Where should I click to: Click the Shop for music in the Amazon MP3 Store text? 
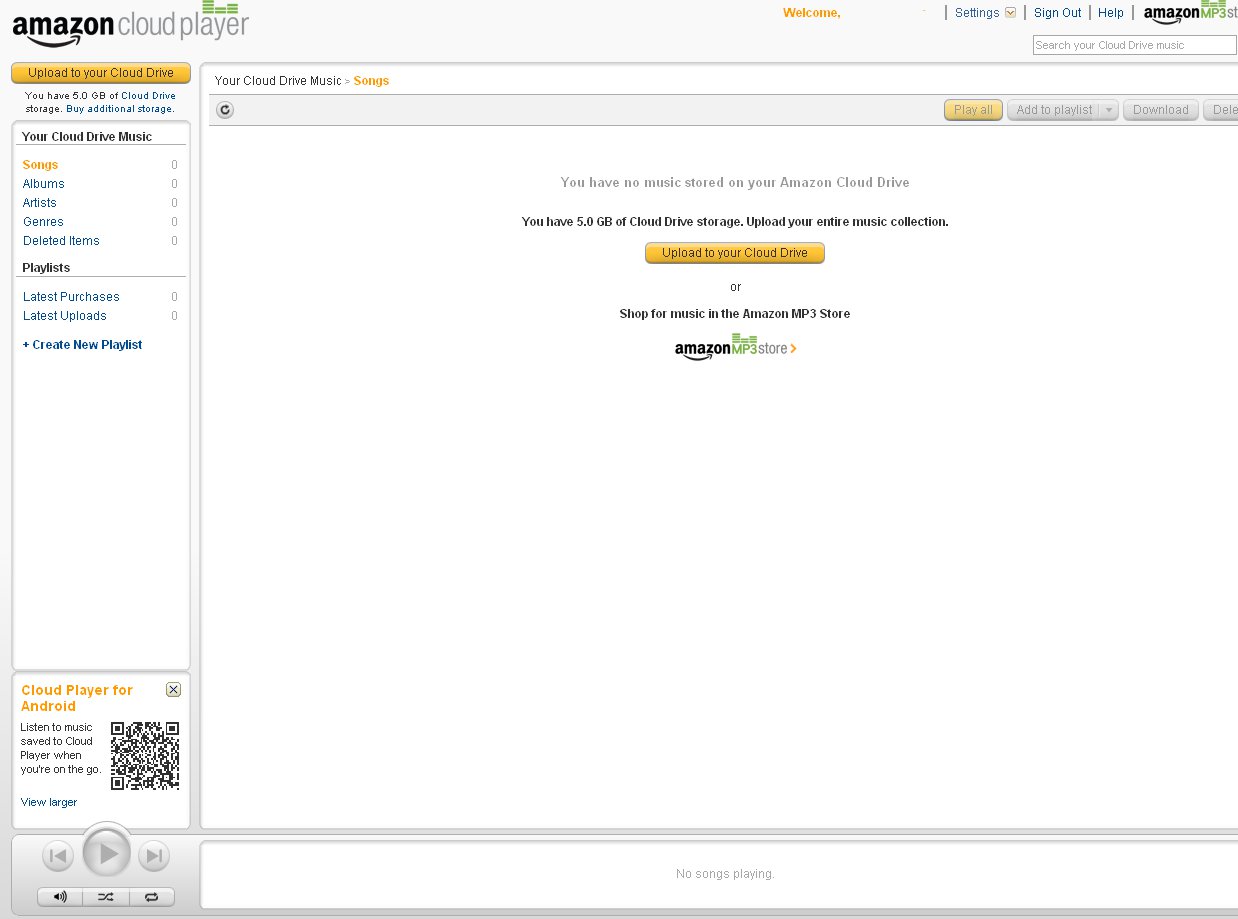(735, 314)
